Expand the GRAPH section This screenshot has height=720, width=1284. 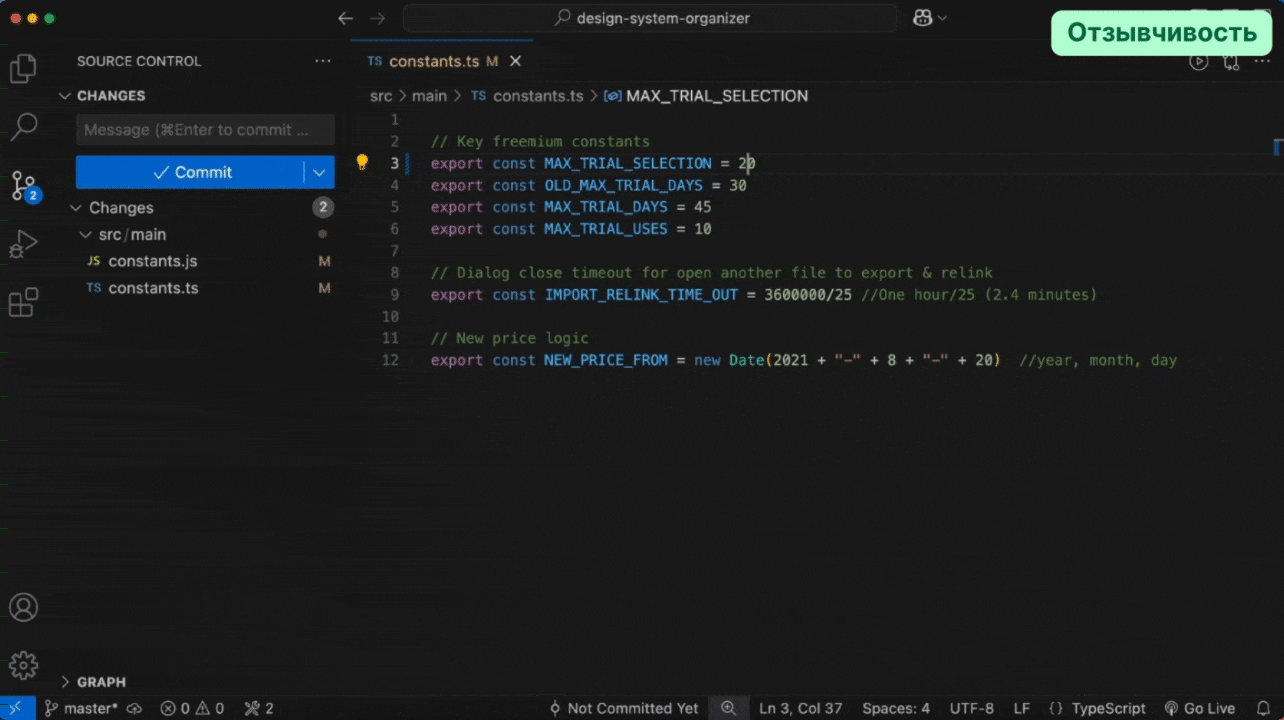coord(101,682)
